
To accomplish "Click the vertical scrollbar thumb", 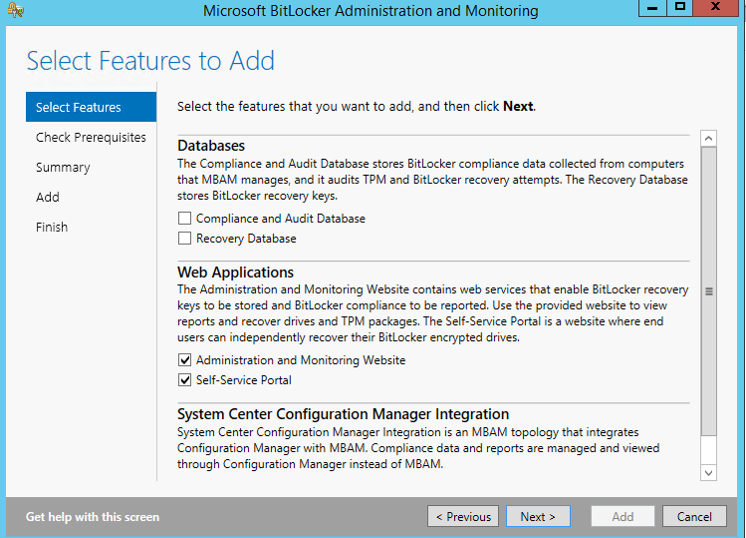I will [x=709, y=291].
